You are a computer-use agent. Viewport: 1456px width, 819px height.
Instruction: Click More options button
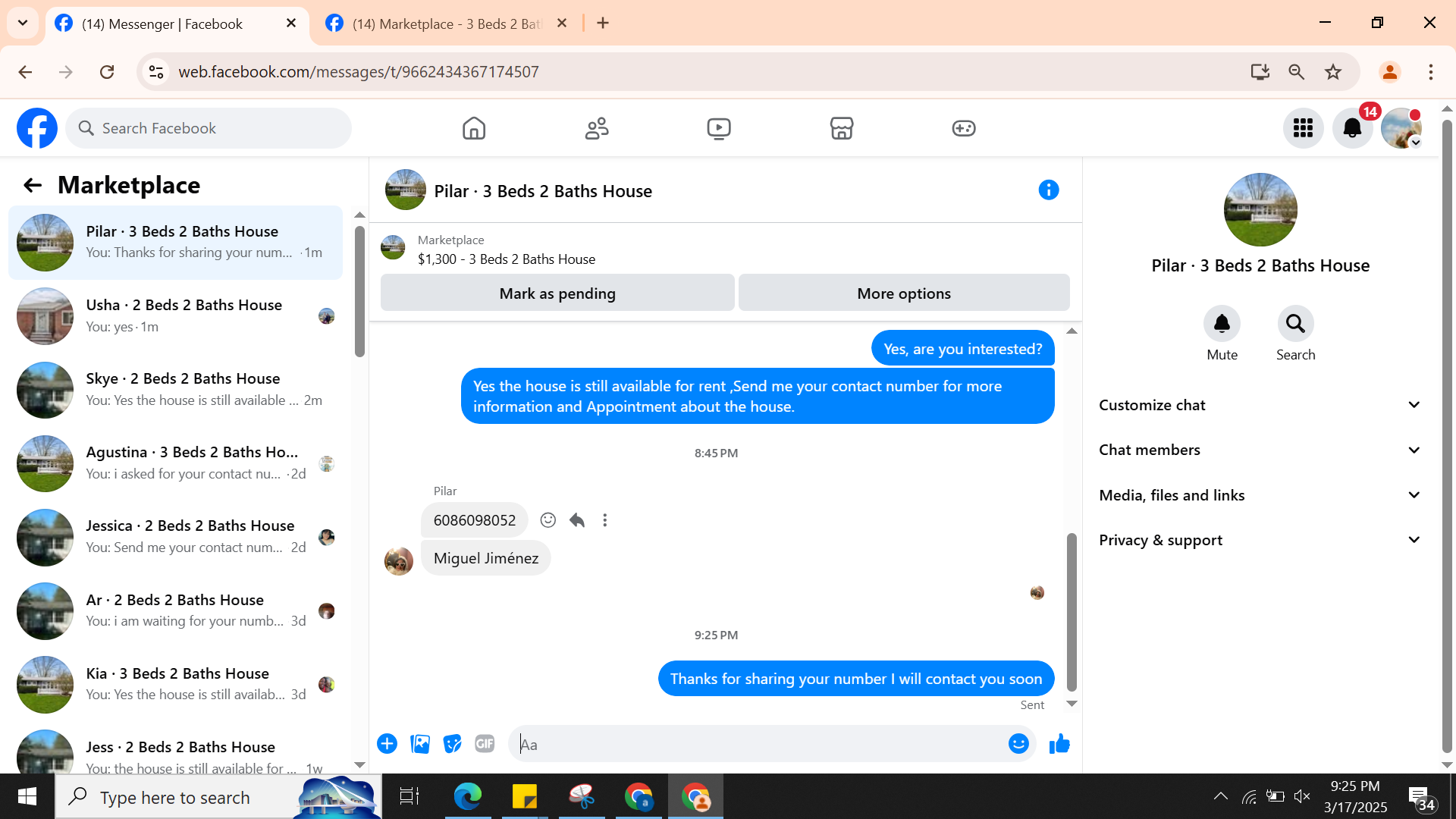click(904, 293)
